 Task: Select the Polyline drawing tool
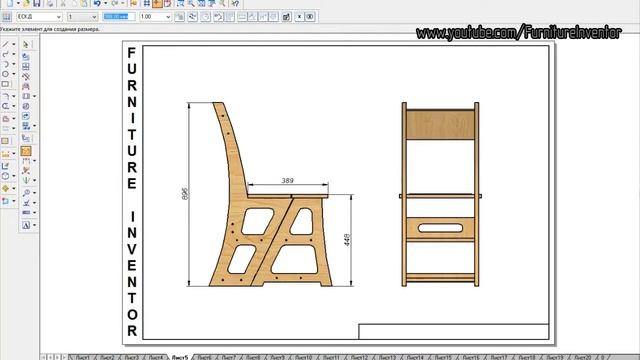pos(5,54)
